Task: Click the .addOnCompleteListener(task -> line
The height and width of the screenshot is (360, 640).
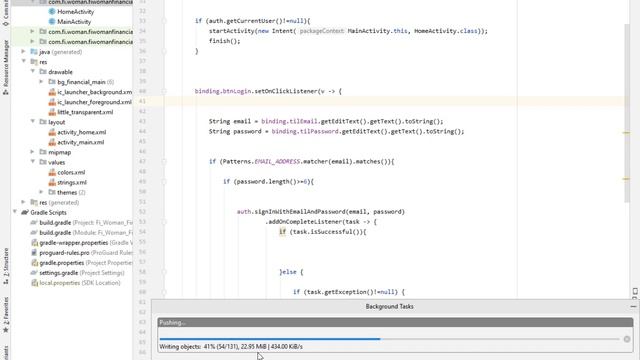Action: [x=321, y=222]
